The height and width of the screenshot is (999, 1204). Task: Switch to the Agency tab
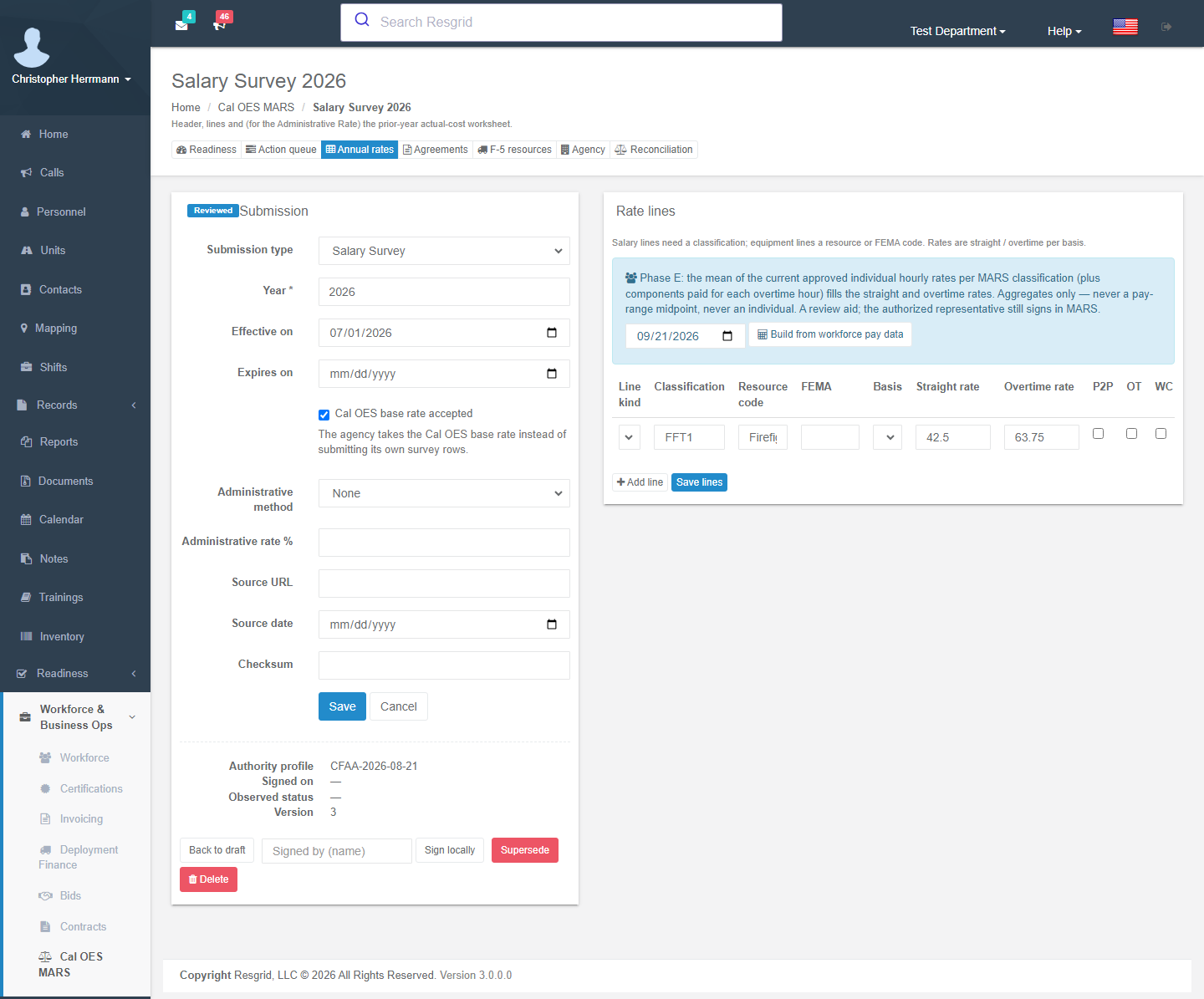[x=583, y=150]
